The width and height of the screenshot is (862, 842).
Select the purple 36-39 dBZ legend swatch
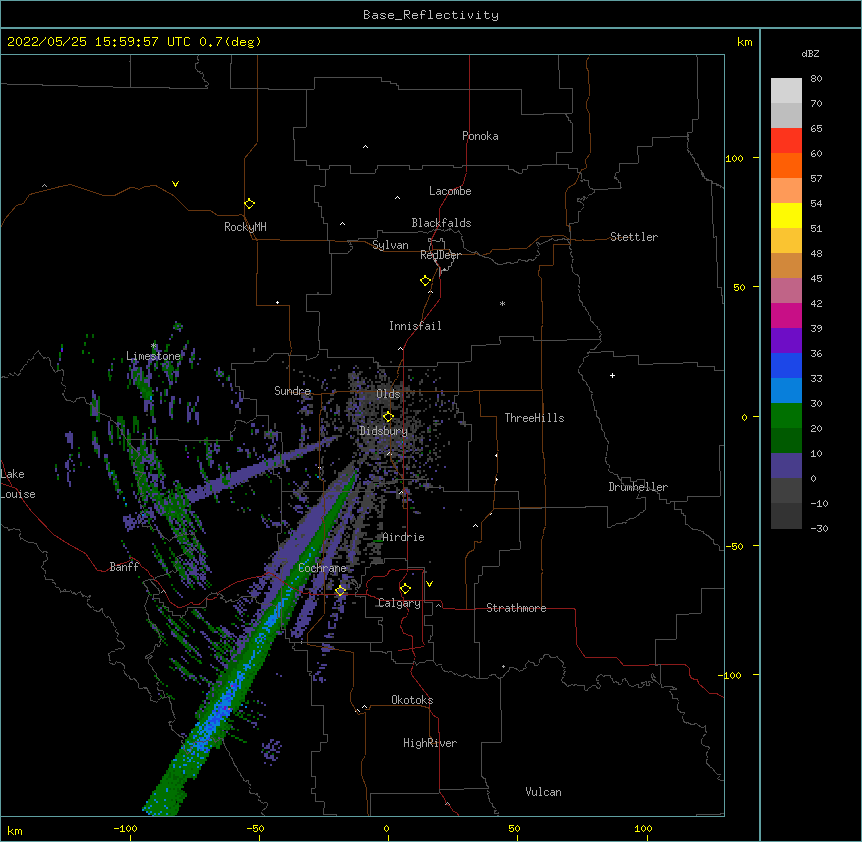coord(786,341)
